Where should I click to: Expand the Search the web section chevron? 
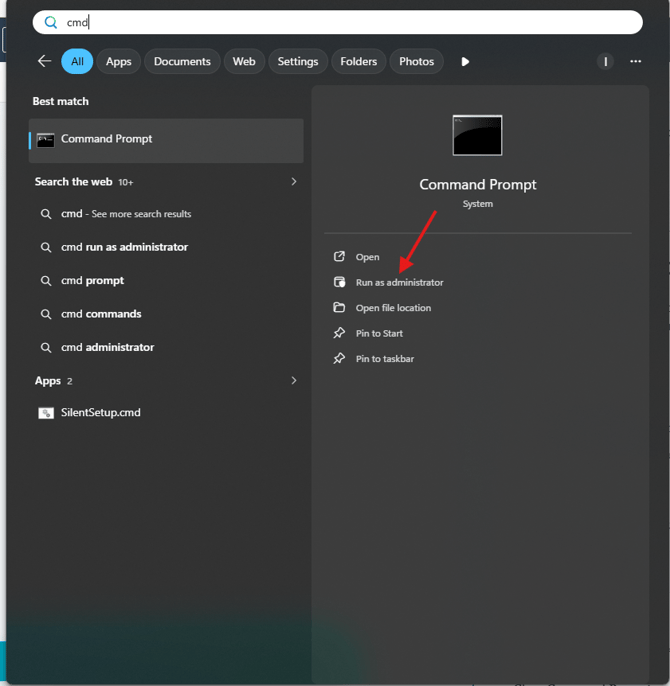pos(294,182)
